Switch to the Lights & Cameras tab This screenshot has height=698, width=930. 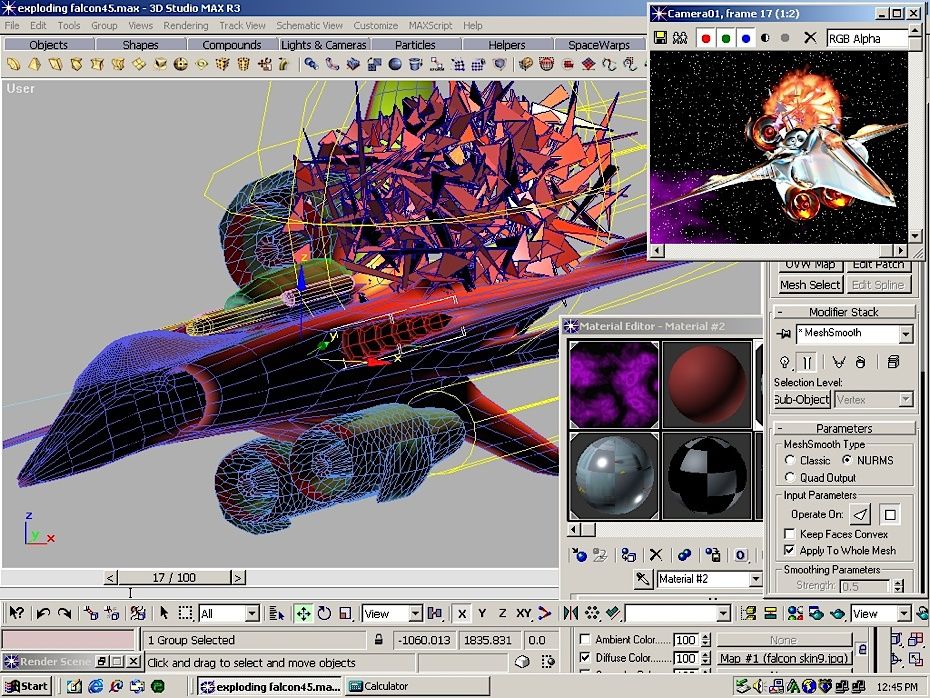(x=323, y=45)
